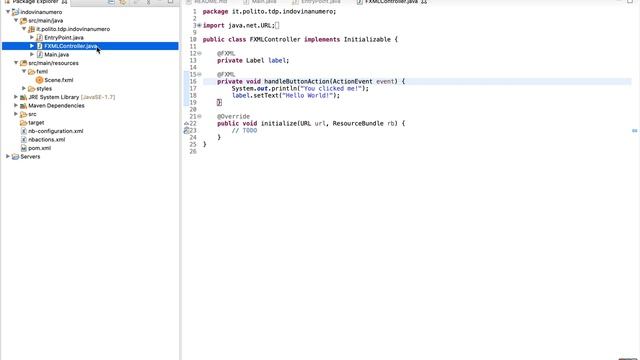
Task: Collapse the it.polito.tdp.indovinanumero package
Action: point(24,29)
